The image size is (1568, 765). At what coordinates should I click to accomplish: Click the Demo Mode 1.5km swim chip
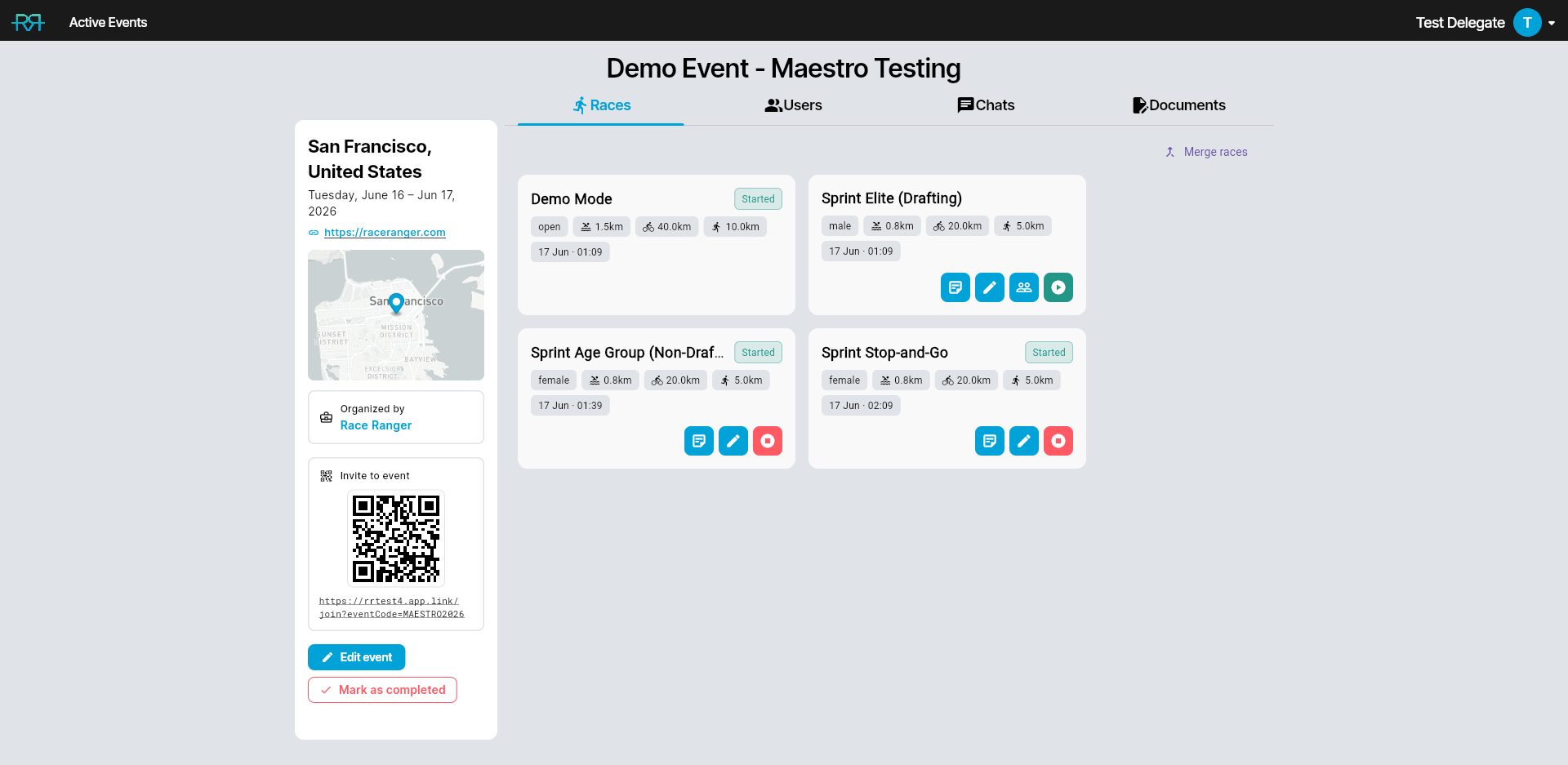(602, 227)
